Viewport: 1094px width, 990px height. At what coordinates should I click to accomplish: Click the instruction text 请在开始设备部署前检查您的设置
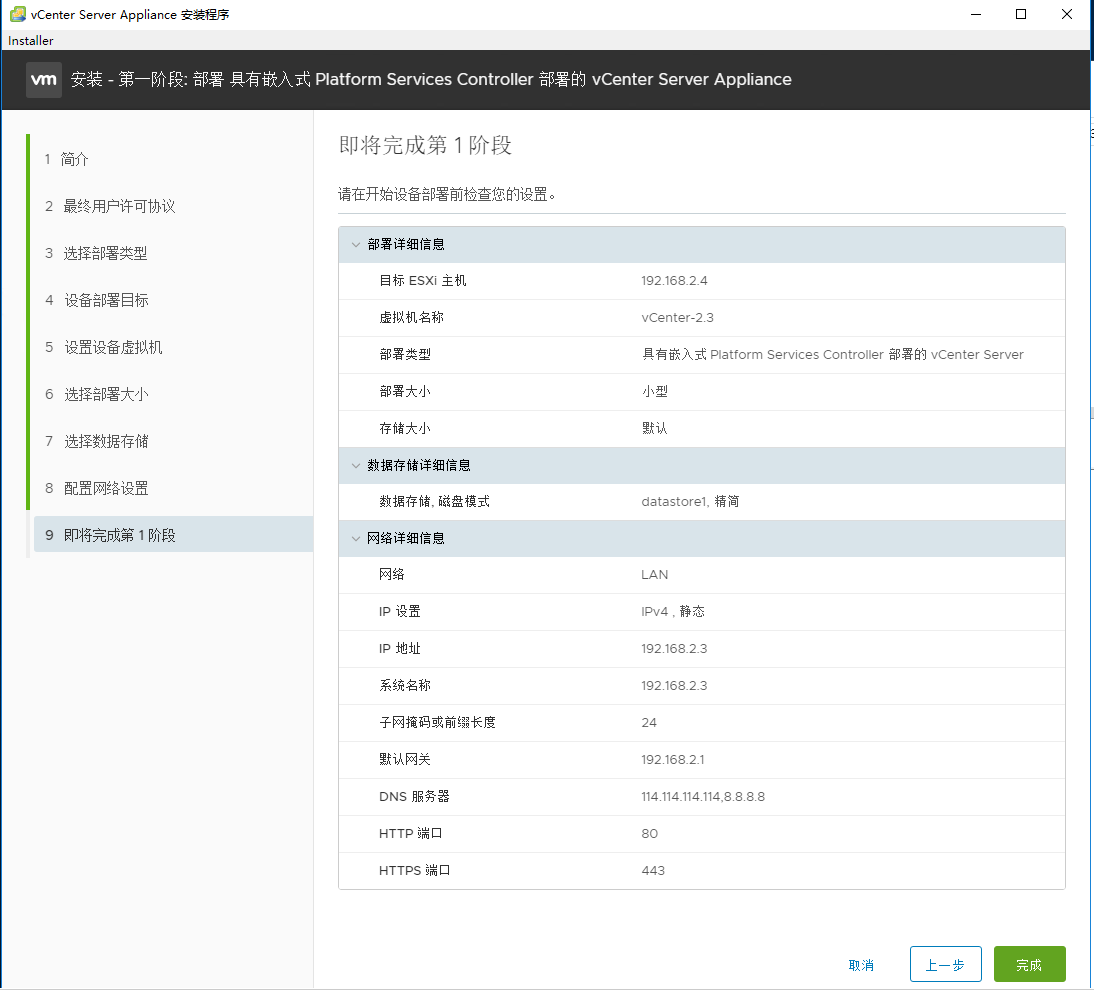tap(447, 195)
